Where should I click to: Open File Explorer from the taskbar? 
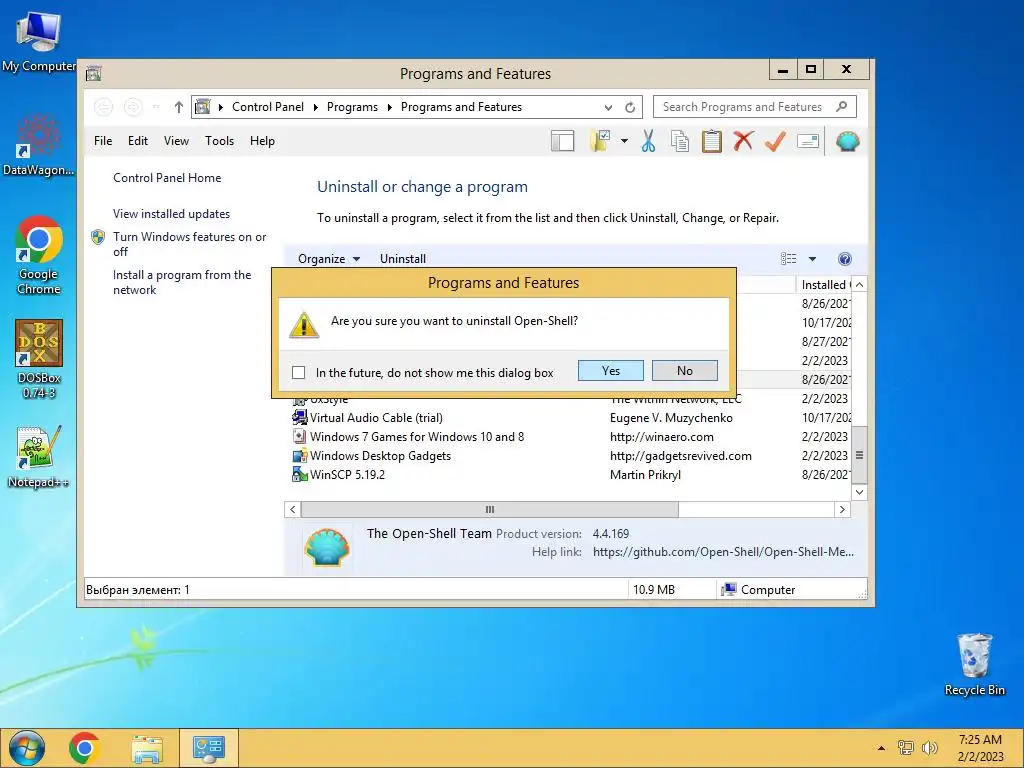click(x=147, y=748)
